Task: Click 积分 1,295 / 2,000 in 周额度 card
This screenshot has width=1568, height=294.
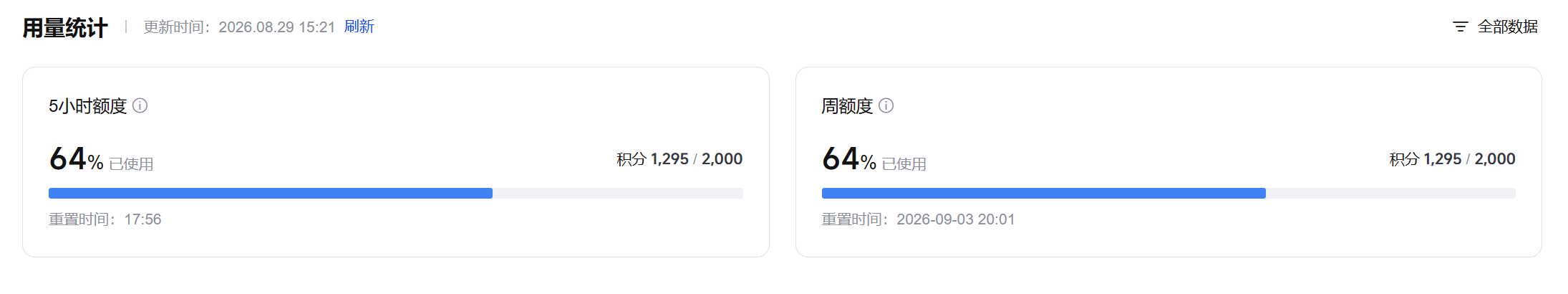Action: point(1453,159)
